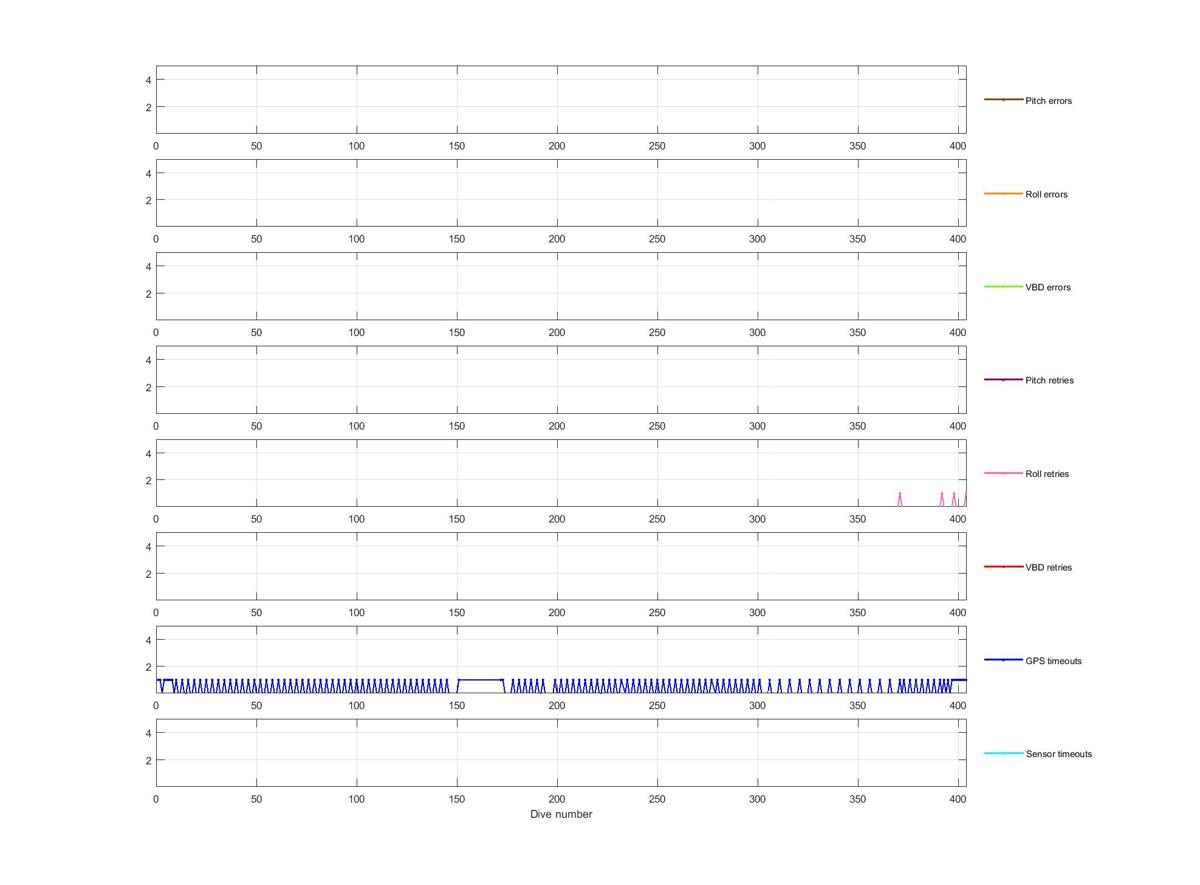Click the 200 tick below the Sensor timeouts plot
This screenshot has width=1200, height=885.
557,799
